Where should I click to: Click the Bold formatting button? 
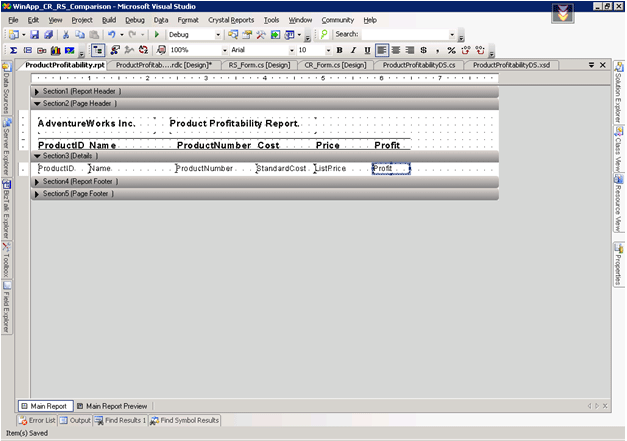point(339,50)
